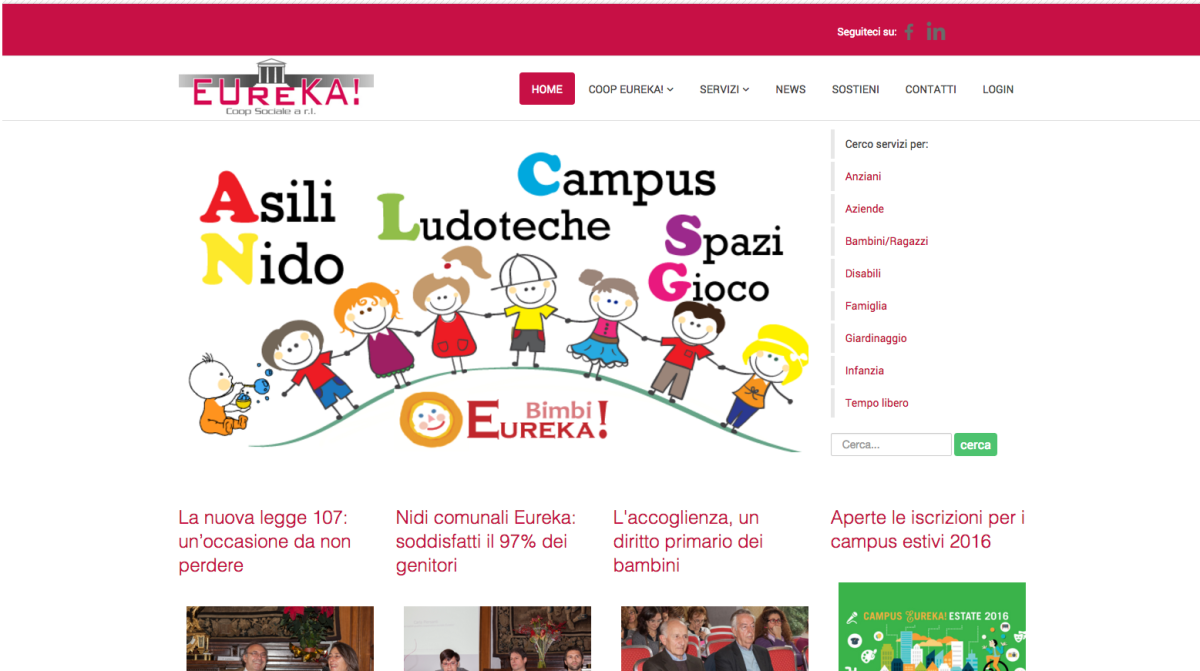1200x671 pixels.
Task: Open the Bimbi Eureka banner image
Action: coord(498,301)
